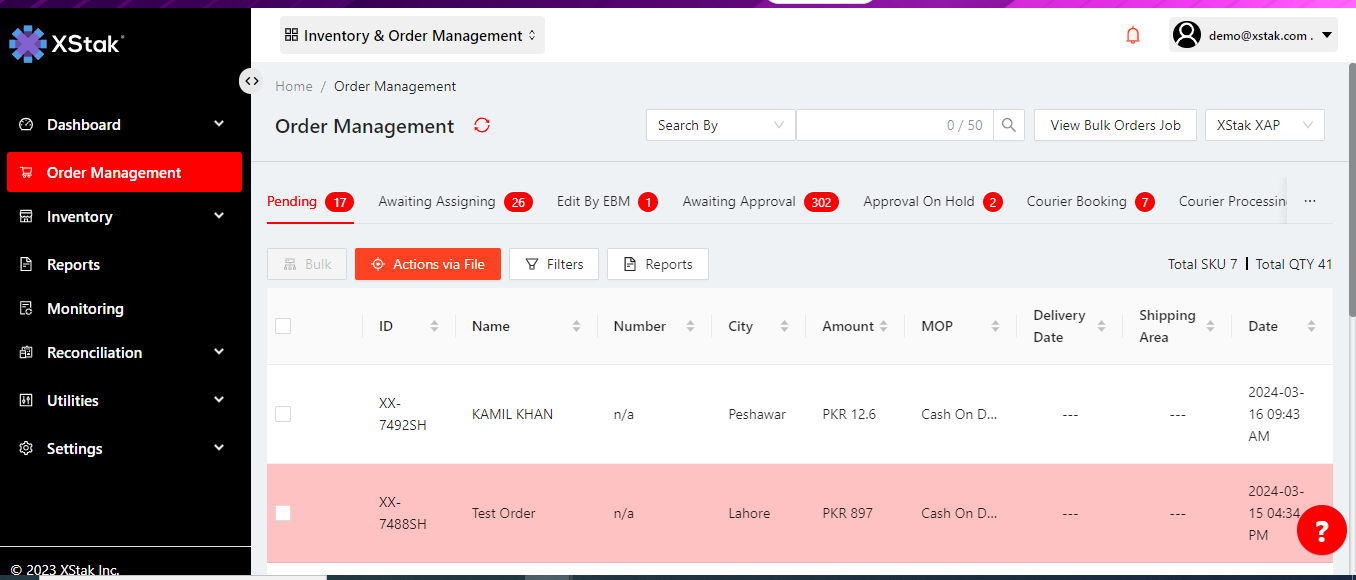This screenshot has width=1356, height=580.
Task: Click View Bulk Orders Job button
Action: pyautogui.click(x=1115, y=125)
